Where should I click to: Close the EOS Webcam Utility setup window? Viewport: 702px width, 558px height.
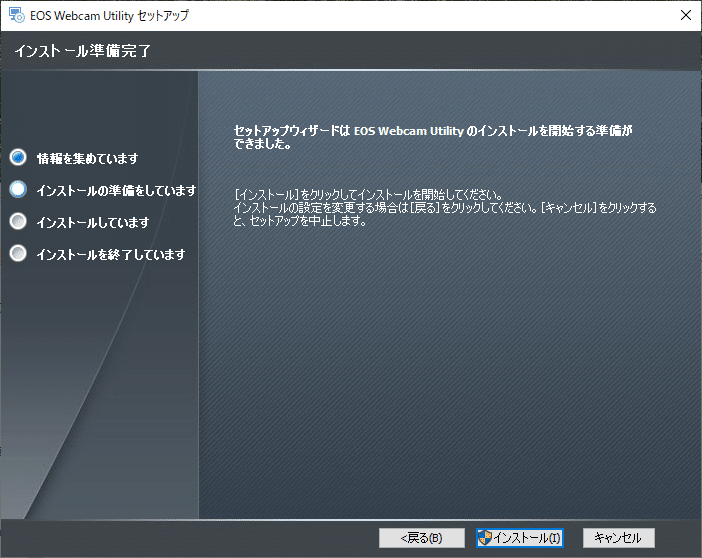pyautogui.click(x=685, y=15)
